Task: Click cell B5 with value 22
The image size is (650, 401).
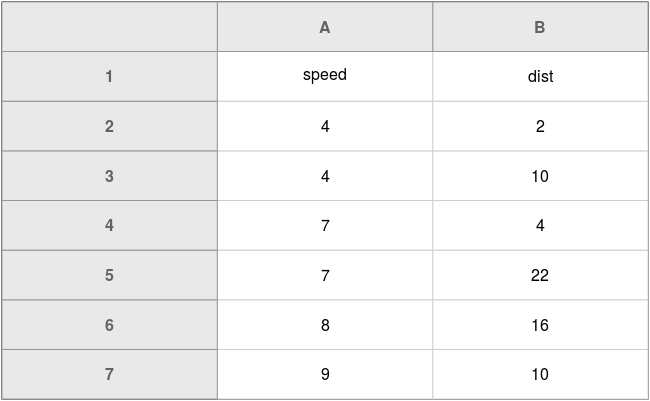Action: (x=540, y=276)
